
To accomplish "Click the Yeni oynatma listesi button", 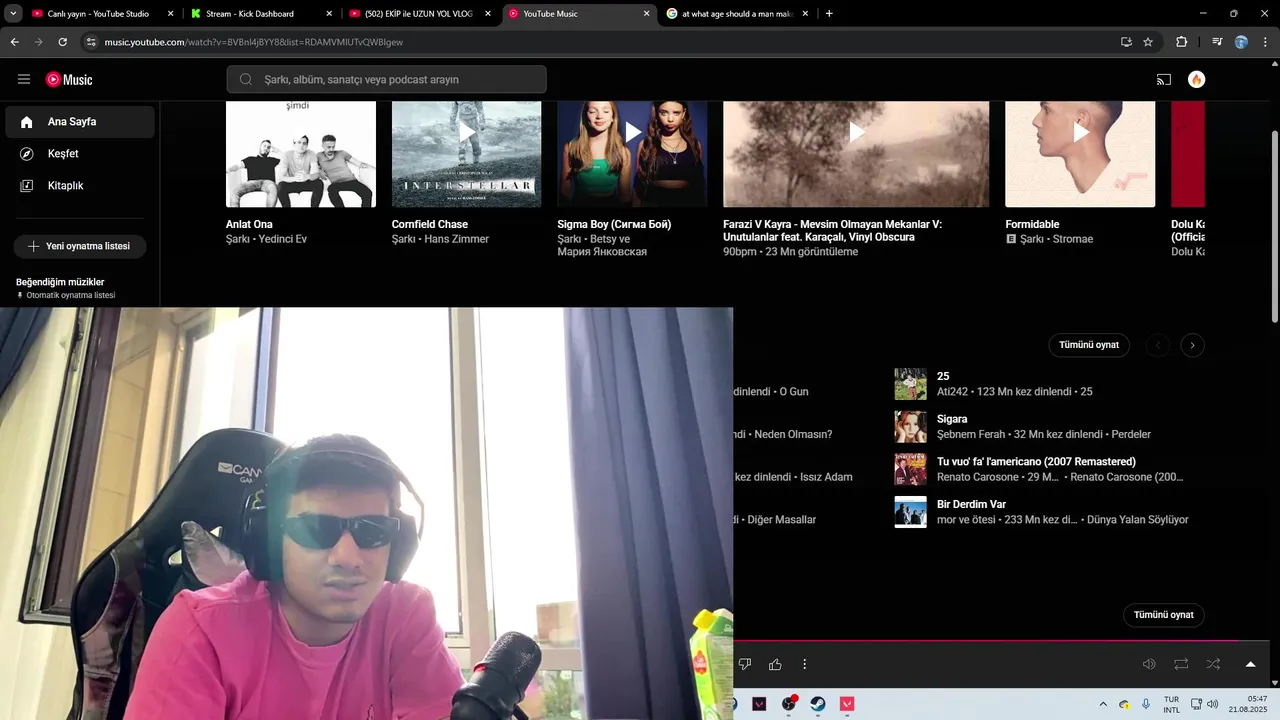I will [80, 246].
